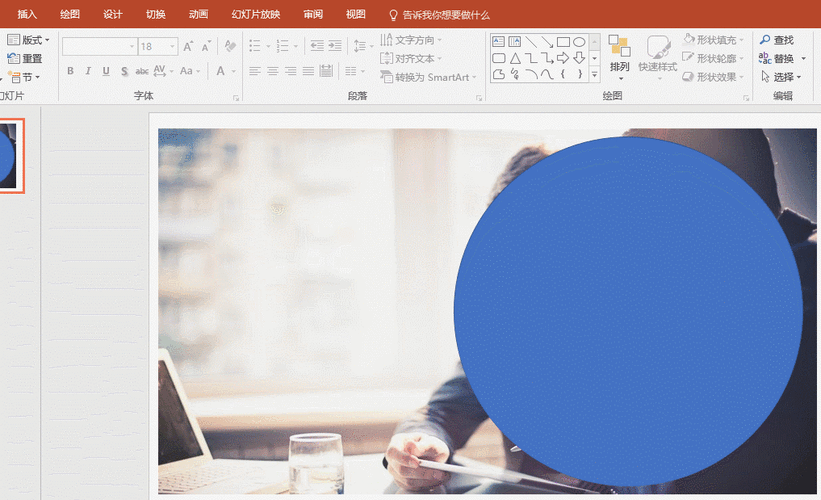This screenshot has width=821, height=500.
Task: Select the slide thumbnail in left panel
Action: (x=10, y=156)
